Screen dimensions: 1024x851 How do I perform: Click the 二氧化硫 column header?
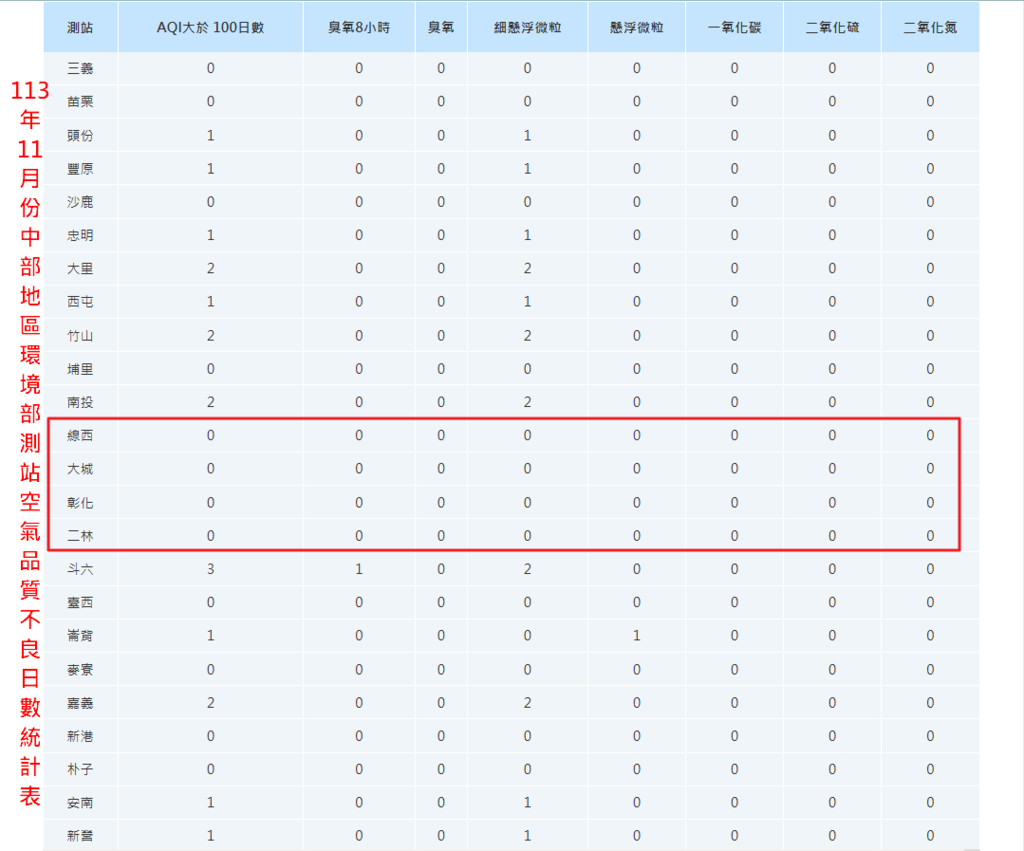click(x=831, y=27)
